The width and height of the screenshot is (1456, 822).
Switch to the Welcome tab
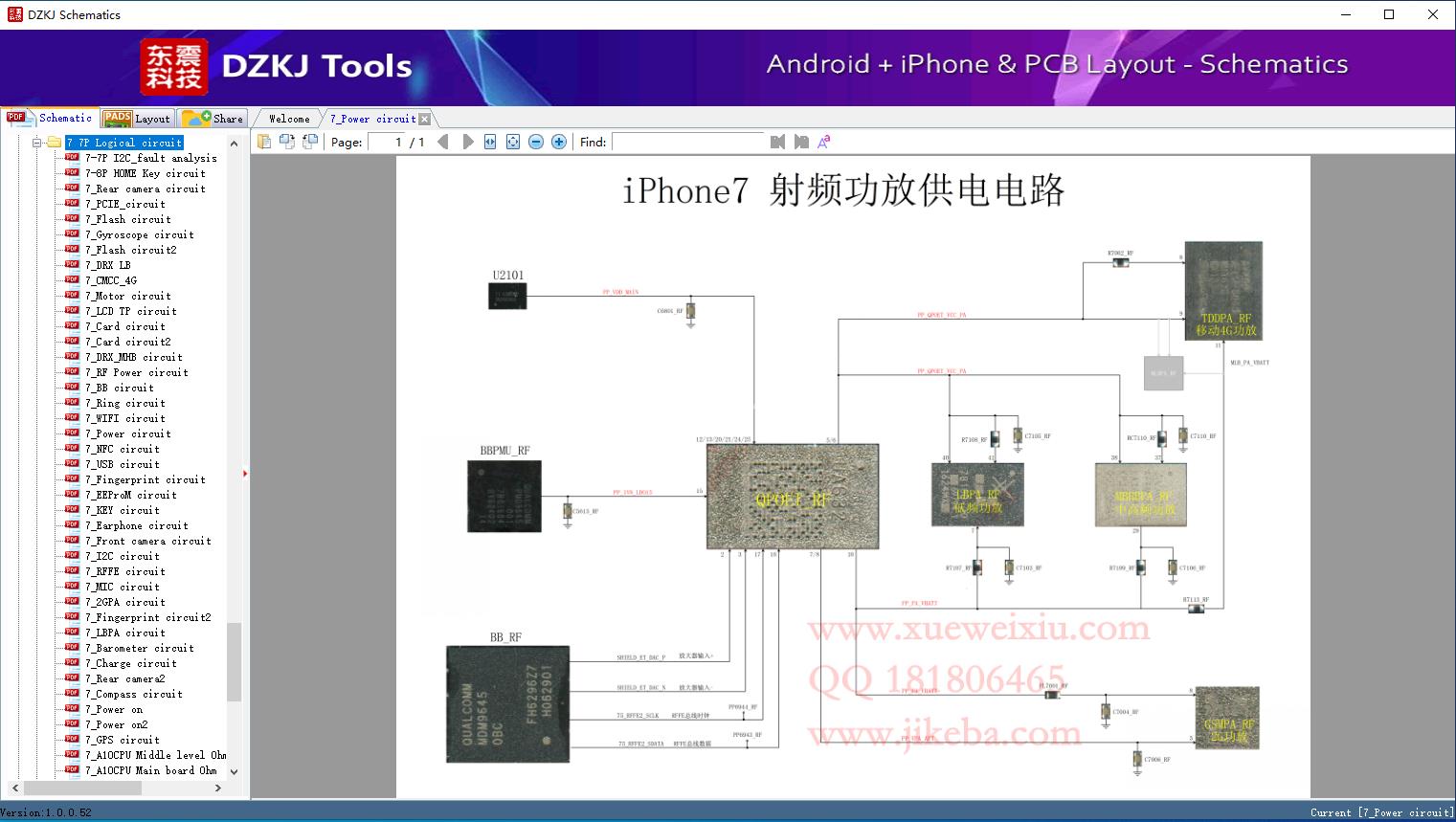pos(289,119)
